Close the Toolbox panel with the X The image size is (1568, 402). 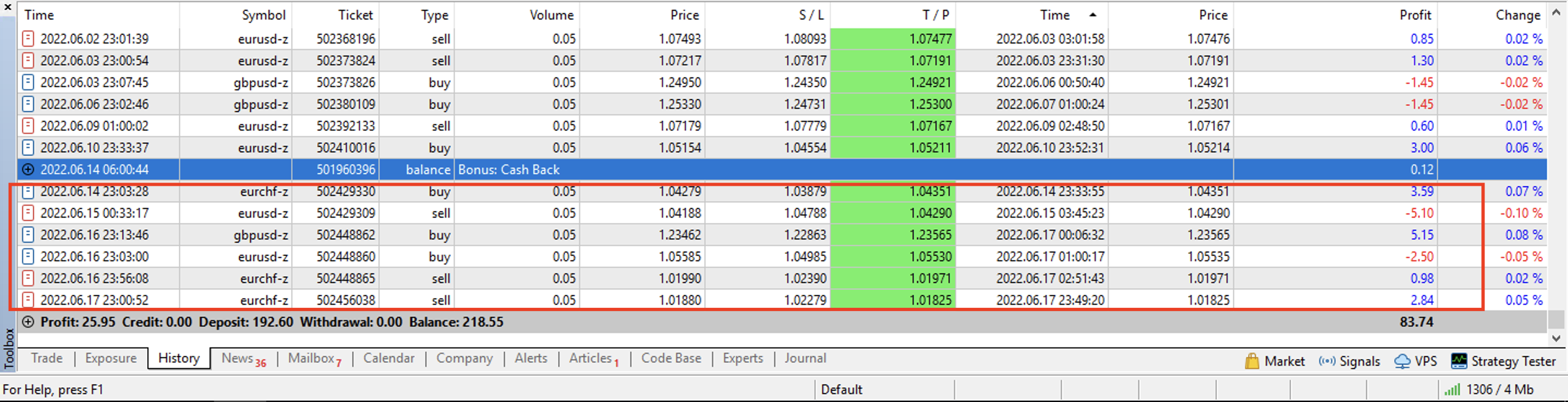click(8, 7)
